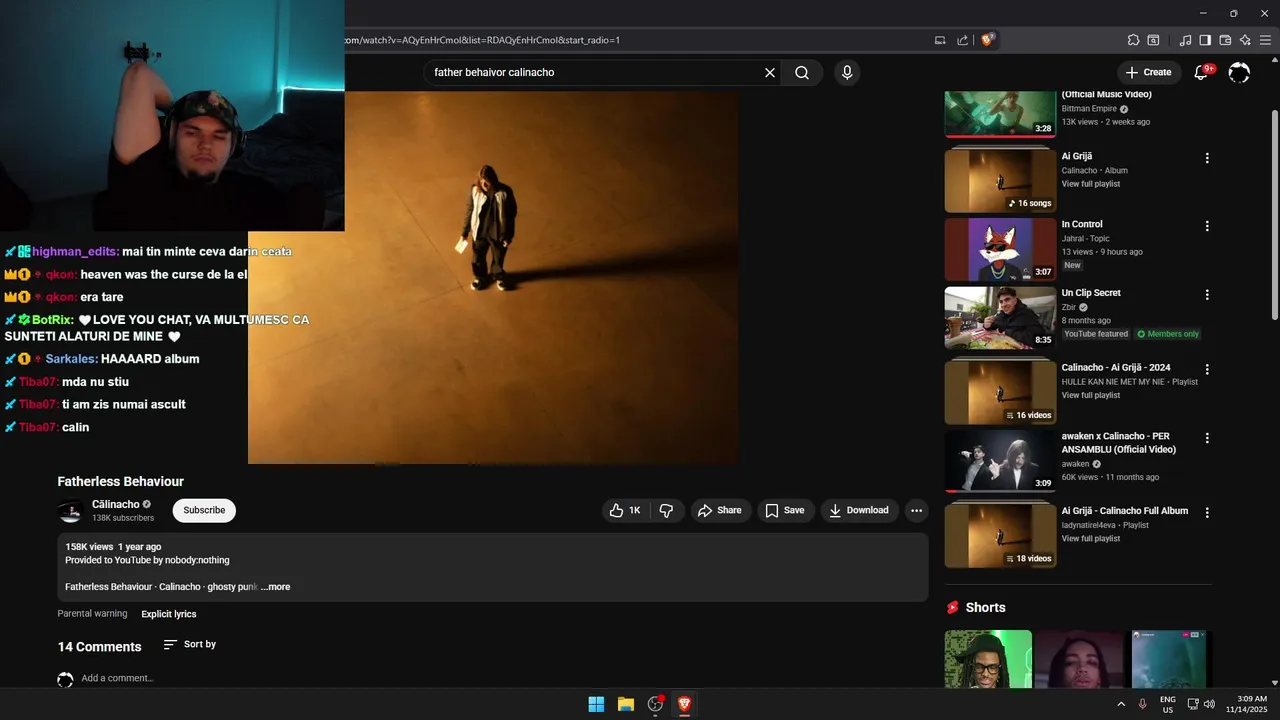The width and height of the screenshot is (1280, 720).
Task: Click the 158K views text
Action: pos(89,547)
